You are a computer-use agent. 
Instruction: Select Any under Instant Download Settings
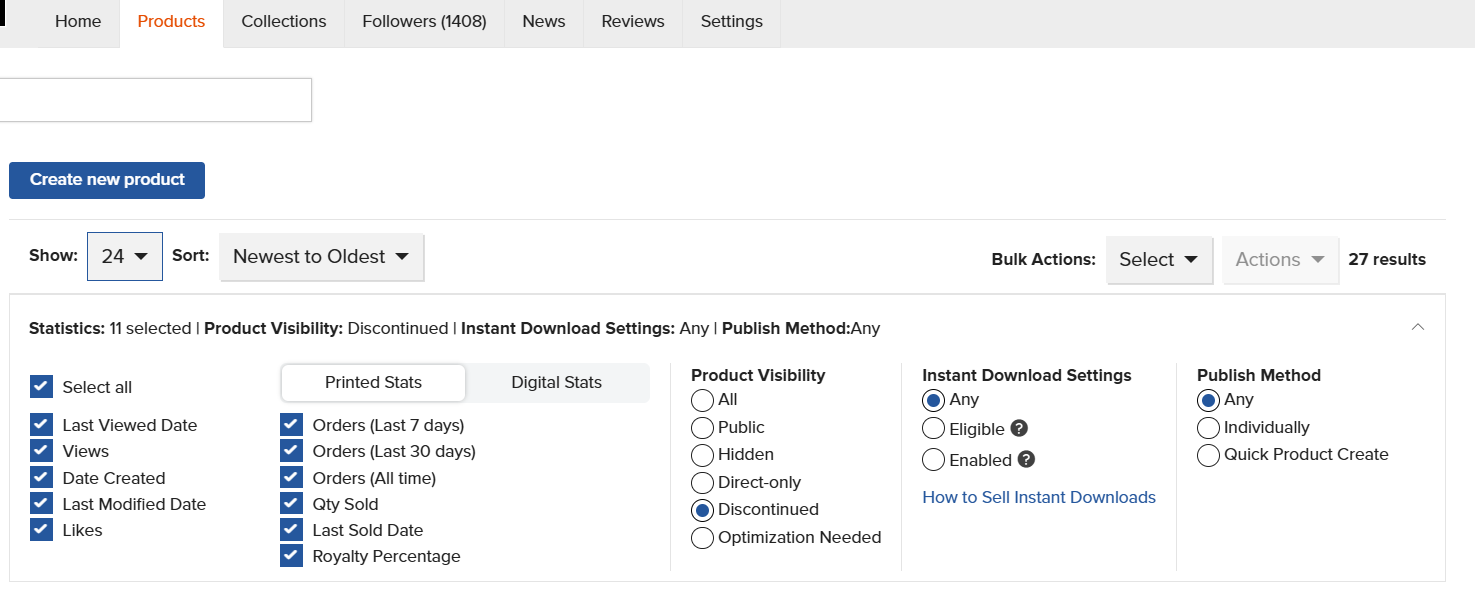pos(933,400)
